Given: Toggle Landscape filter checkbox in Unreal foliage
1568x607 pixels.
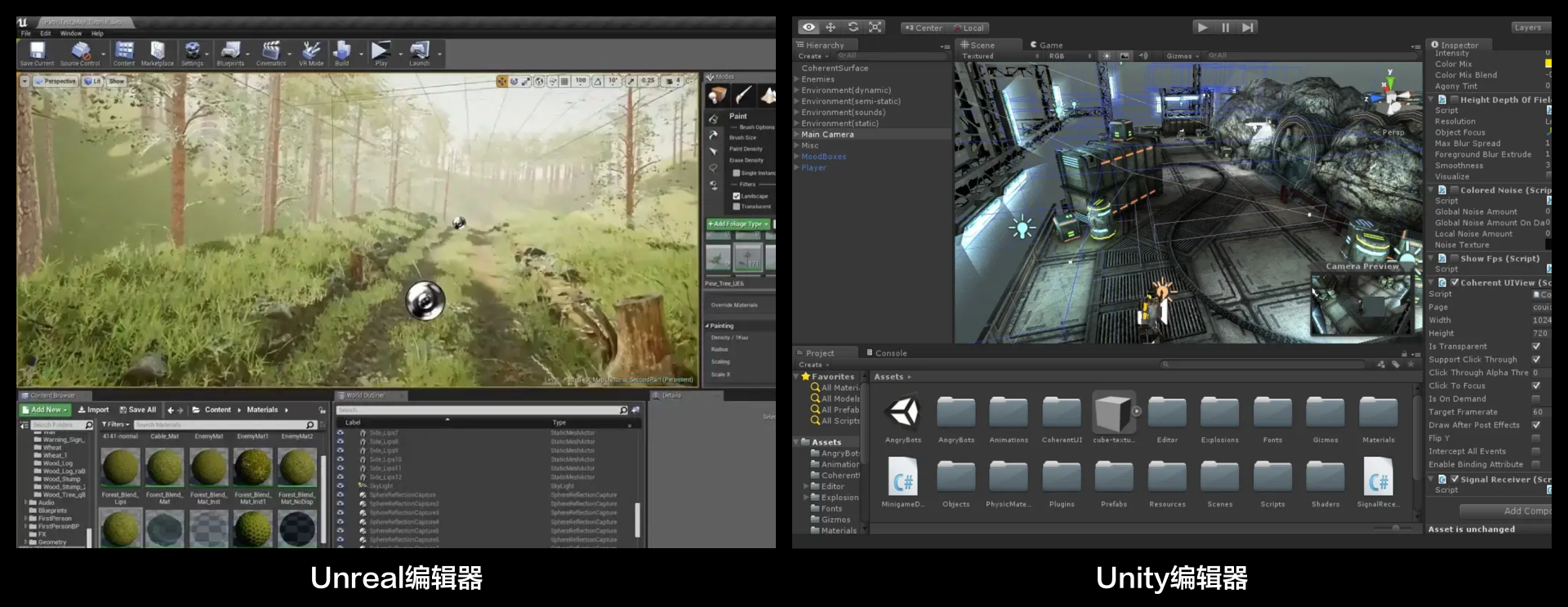Looking at the screenshot, I should (736, 196).
